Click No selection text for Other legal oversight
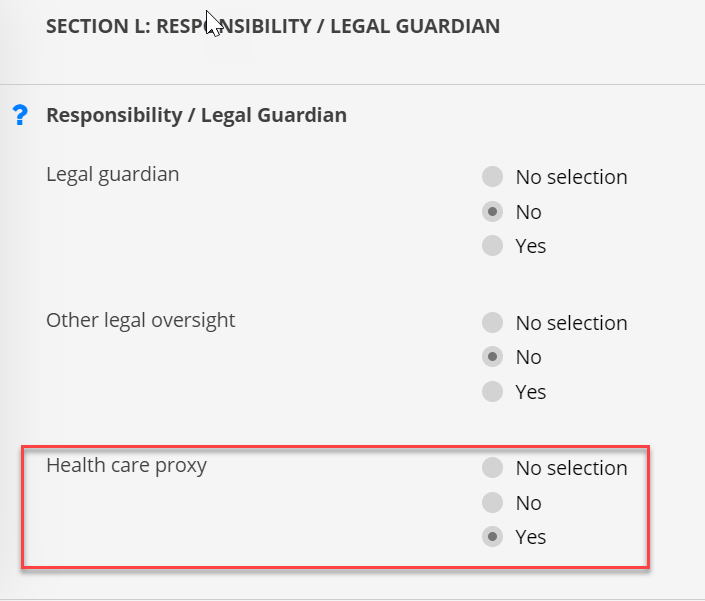This screenshot has height=601, width=705. coord(571,323)
